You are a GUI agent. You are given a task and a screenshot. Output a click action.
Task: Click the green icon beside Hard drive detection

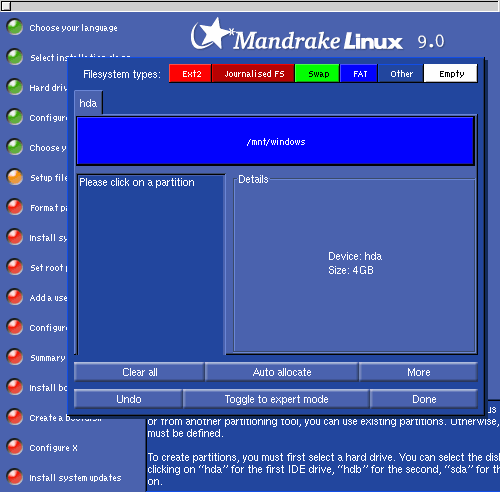(15, 87)
